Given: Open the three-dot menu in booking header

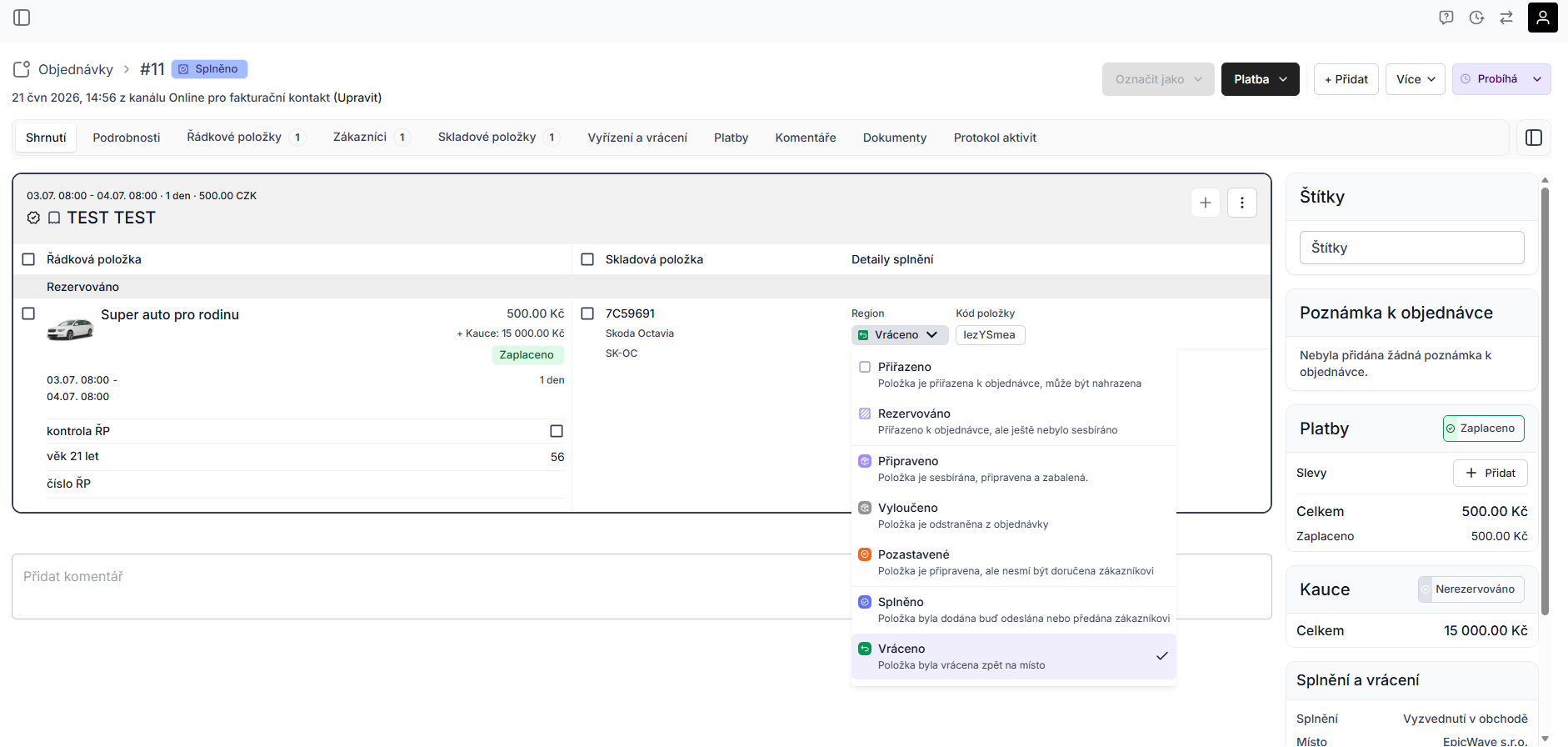Looking at the screenshot, I should click(1242, 203).
